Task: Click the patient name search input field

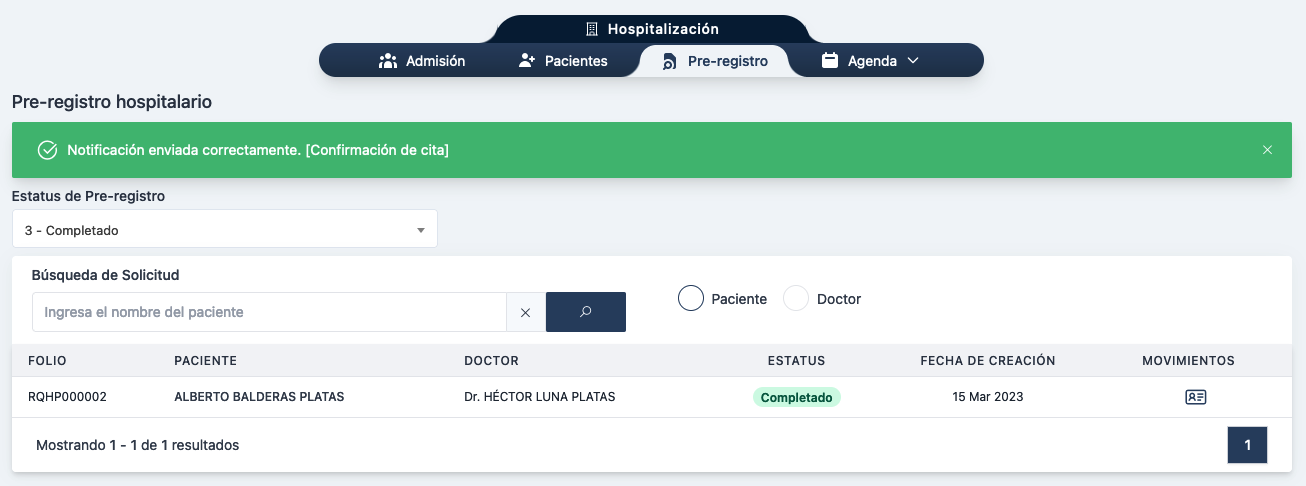Action: pos(269,312)
